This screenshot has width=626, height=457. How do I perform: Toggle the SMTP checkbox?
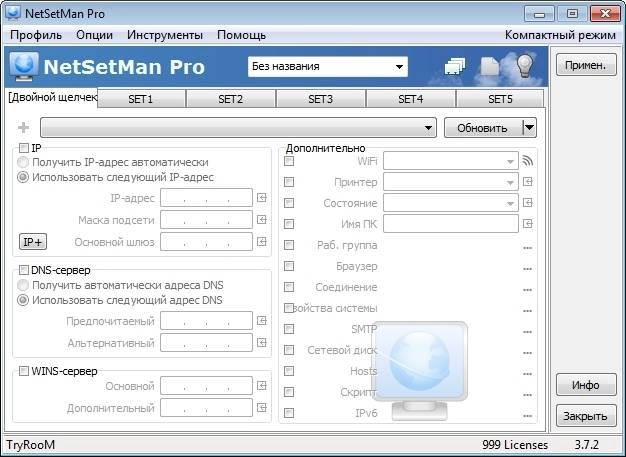coord(289,329)
